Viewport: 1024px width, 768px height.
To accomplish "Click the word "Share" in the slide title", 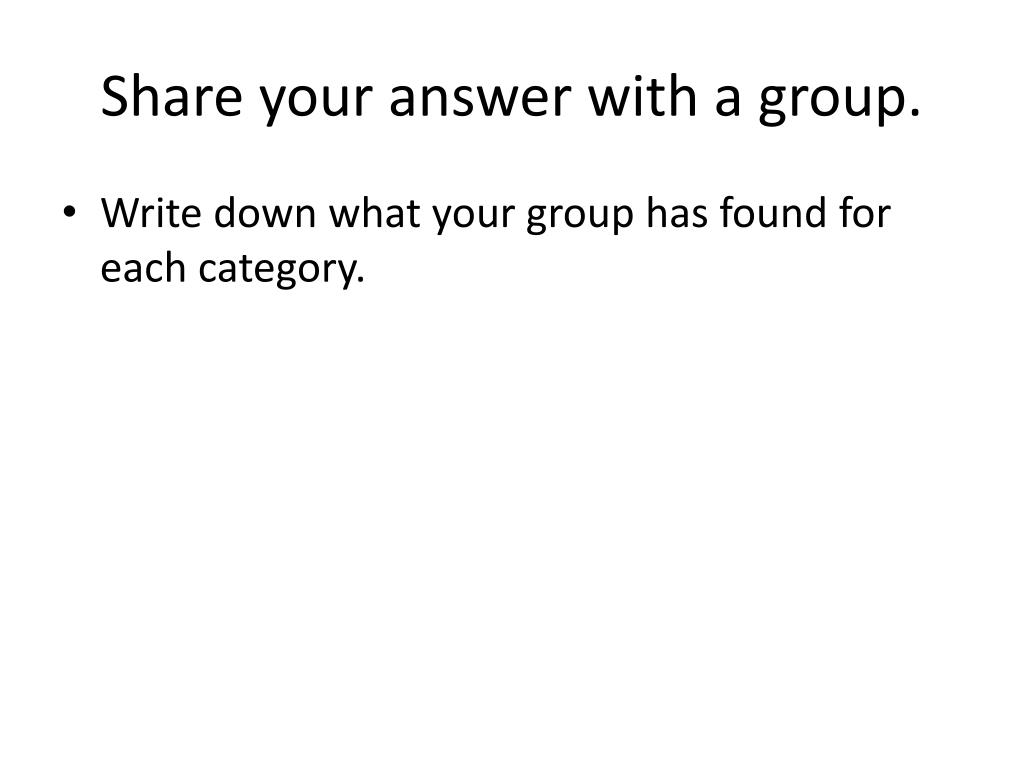I will click(172, 96).
